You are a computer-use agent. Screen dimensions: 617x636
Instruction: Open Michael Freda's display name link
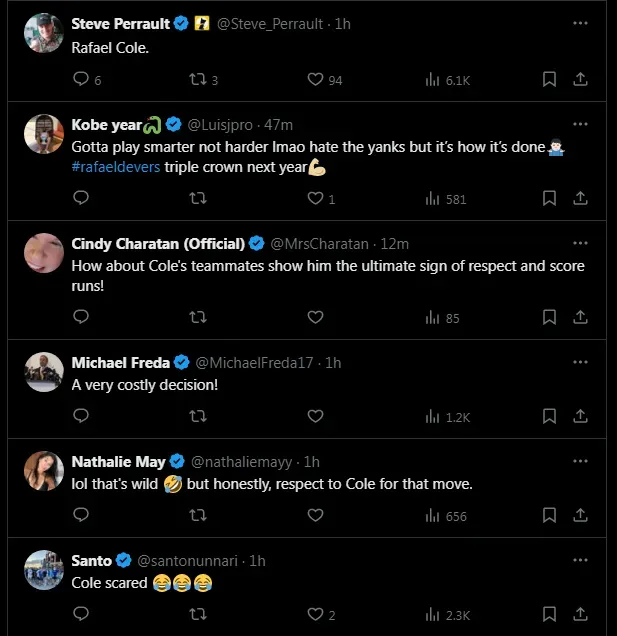pos(122,362)
